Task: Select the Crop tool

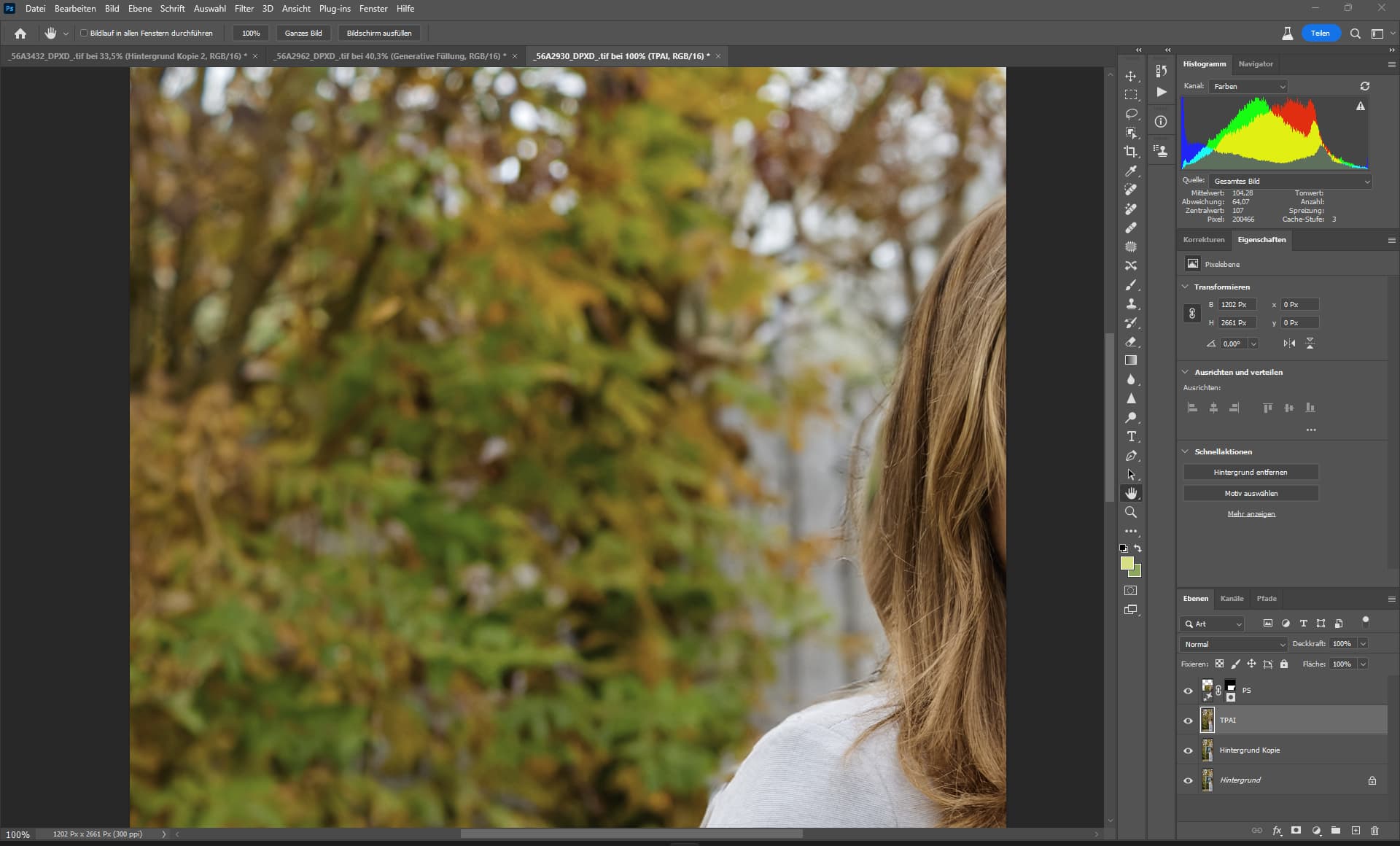Action: (x=1131, y=152)
